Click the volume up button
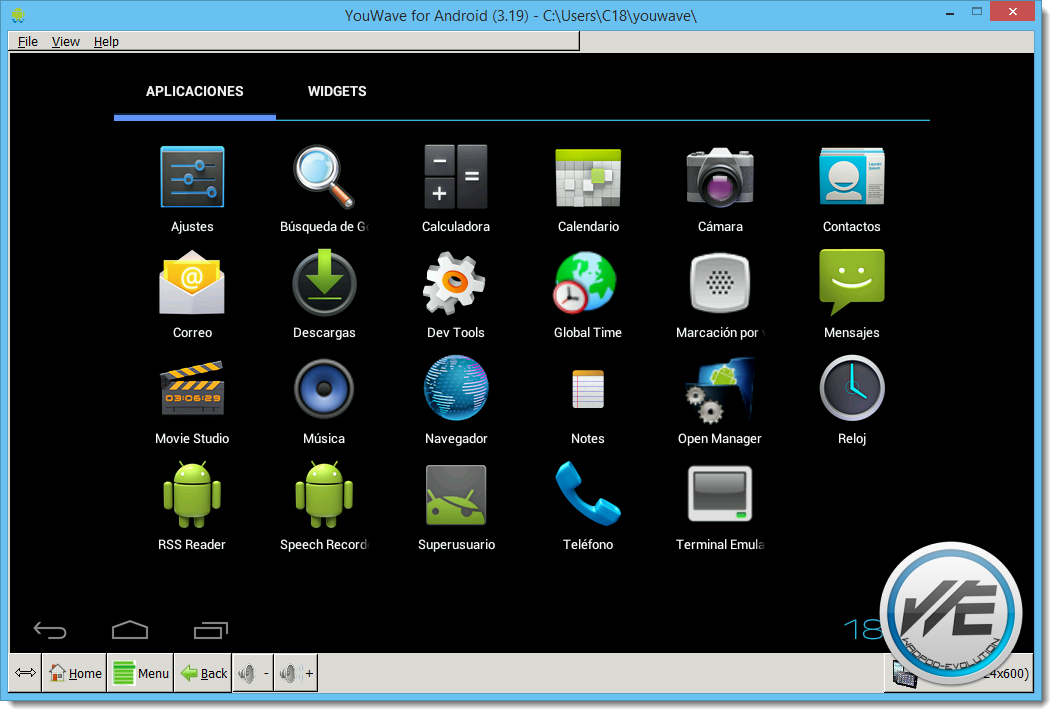 [x=296, y=673]
